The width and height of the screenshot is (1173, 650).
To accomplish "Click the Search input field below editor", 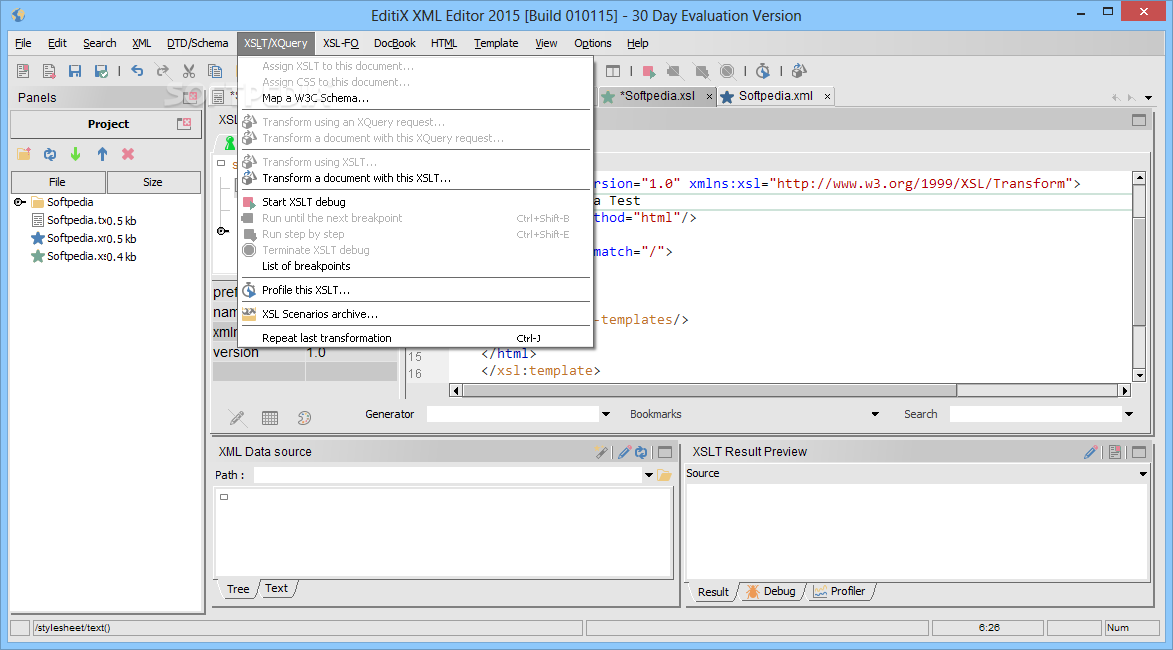I will tap(1036, 414).
